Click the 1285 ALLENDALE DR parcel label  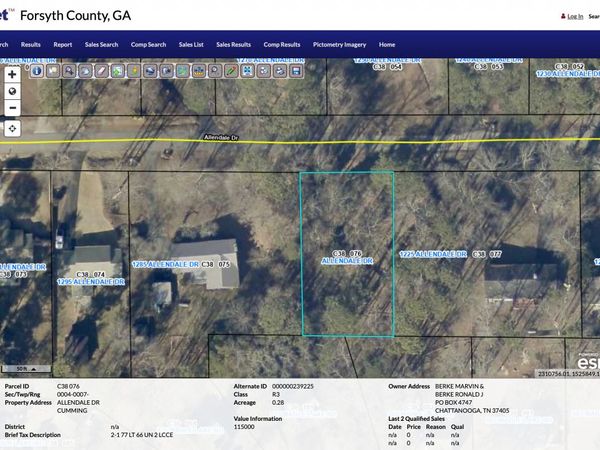[165, 264]
